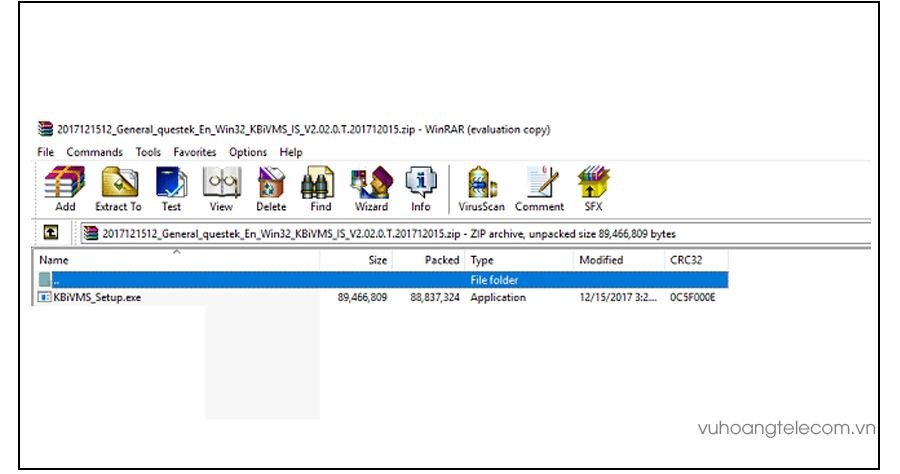Sort files by CRC32 column
This screenshot has width=900, height=474.
[696, 260]
